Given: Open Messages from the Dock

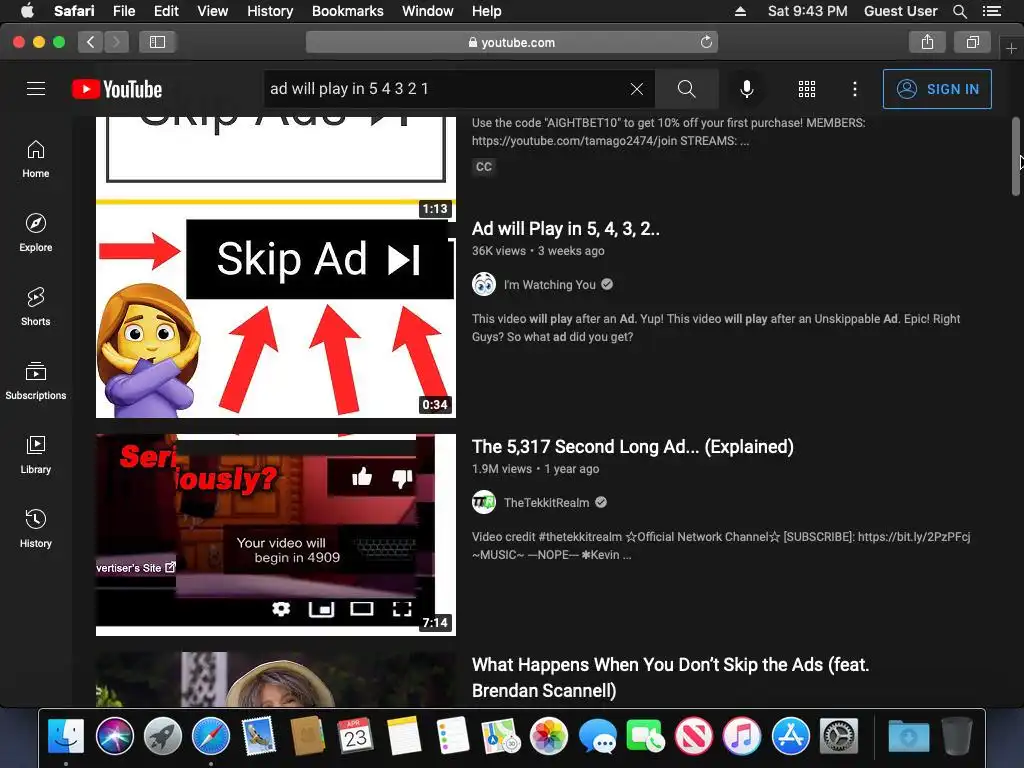Looking at the screenshot, I should tap(597, 736).
